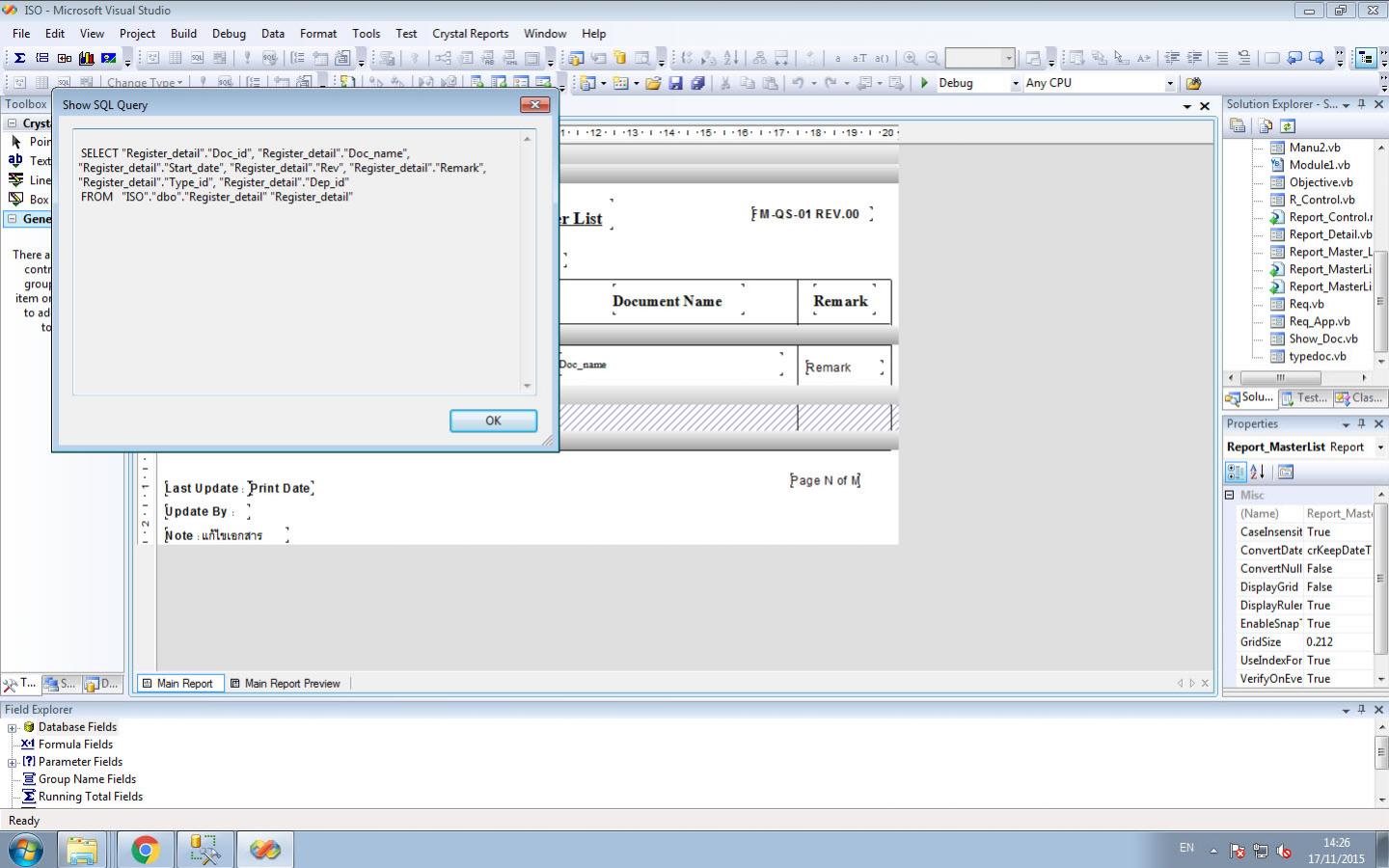This screenshot has width=1389, height=868.
Task: Click the SQL query dialog scroll-down arrow
Action: pos(527,386)
